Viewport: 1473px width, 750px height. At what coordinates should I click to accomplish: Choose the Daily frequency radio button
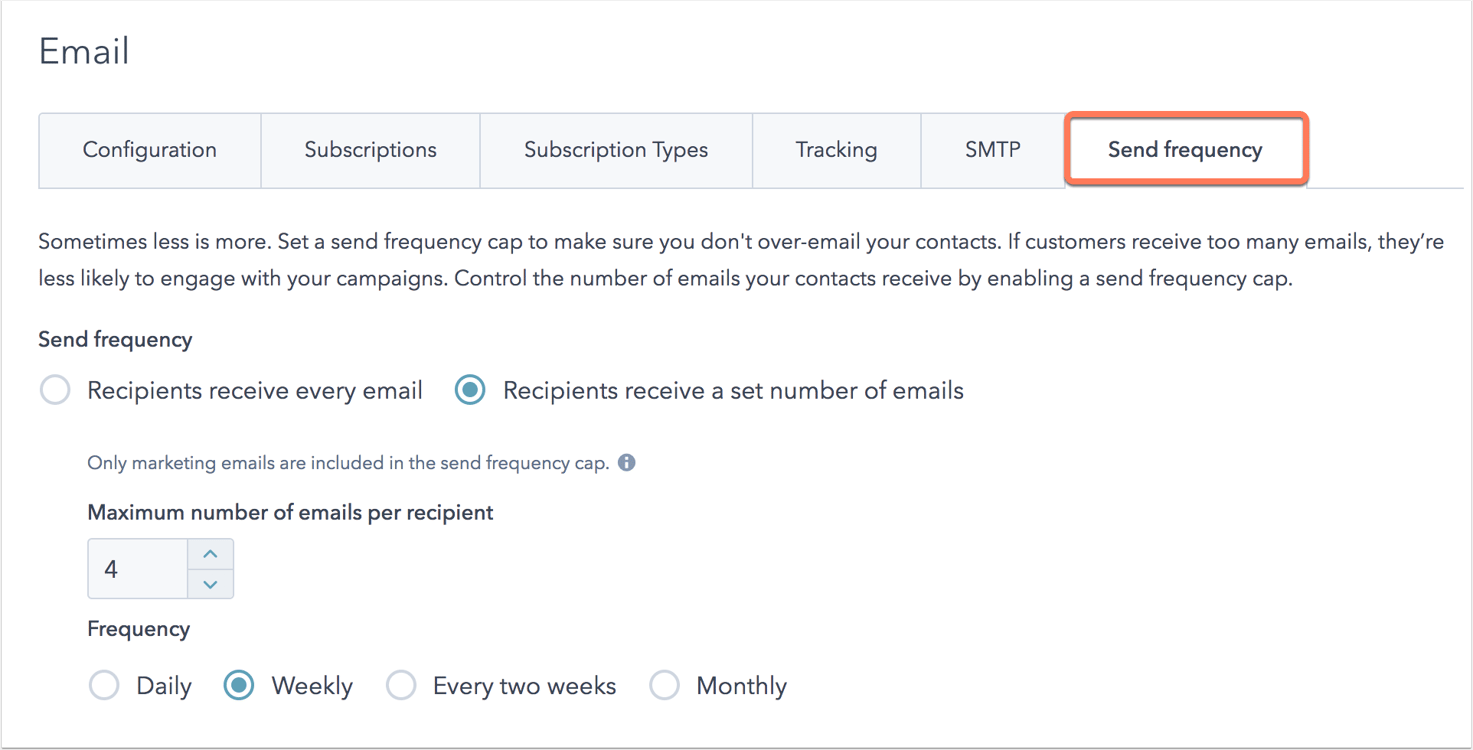(x=104, y=686)
